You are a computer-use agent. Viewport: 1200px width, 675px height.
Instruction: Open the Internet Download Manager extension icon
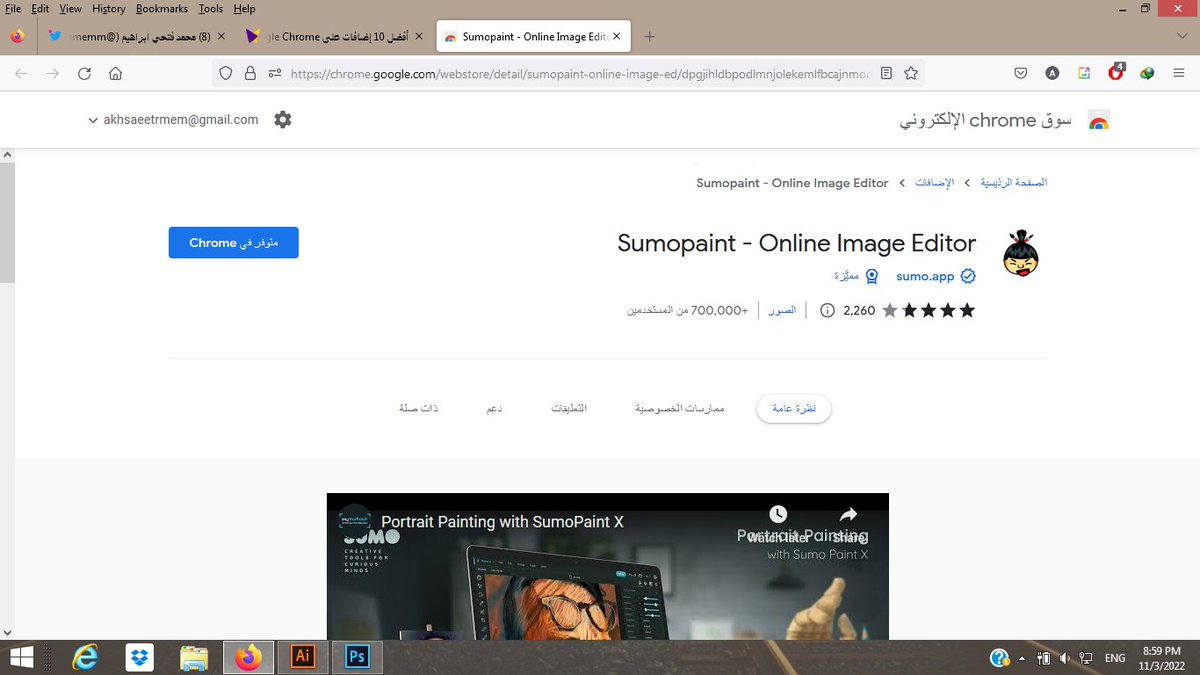1148,73
